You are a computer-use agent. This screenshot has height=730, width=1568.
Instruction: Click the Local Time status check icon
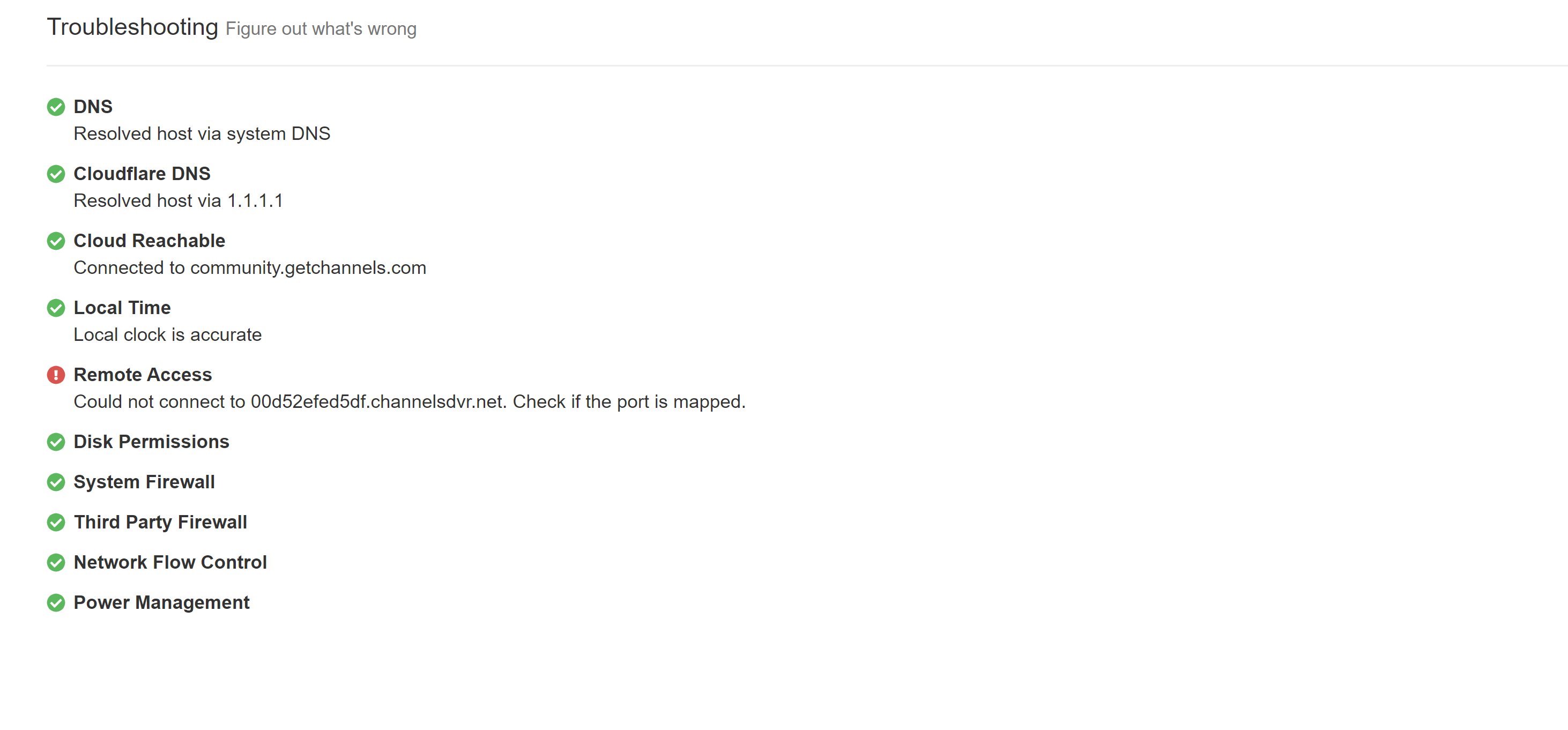coord(56,308)
